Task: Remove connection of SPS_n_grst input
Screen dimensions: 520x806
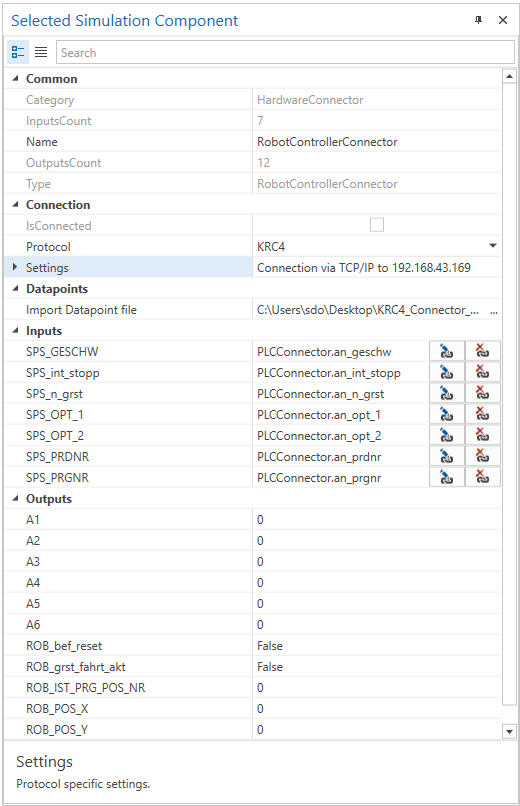Action: pyautogui.click(x=482, y=394)
